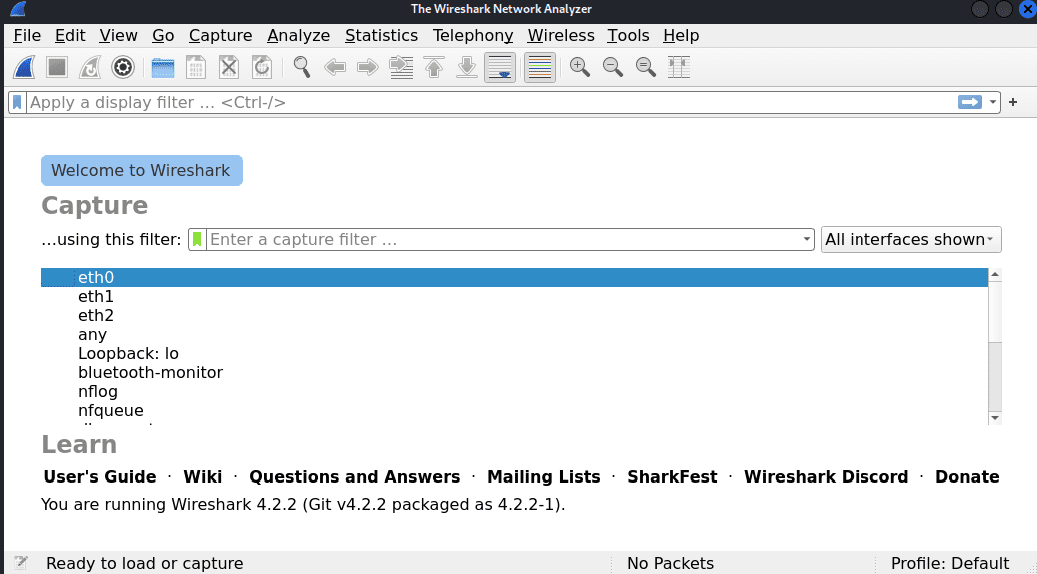The height and width of the screenshot is (574, 1037).
Task: Click interface list scroll up arrow
Action: [995, 274]
